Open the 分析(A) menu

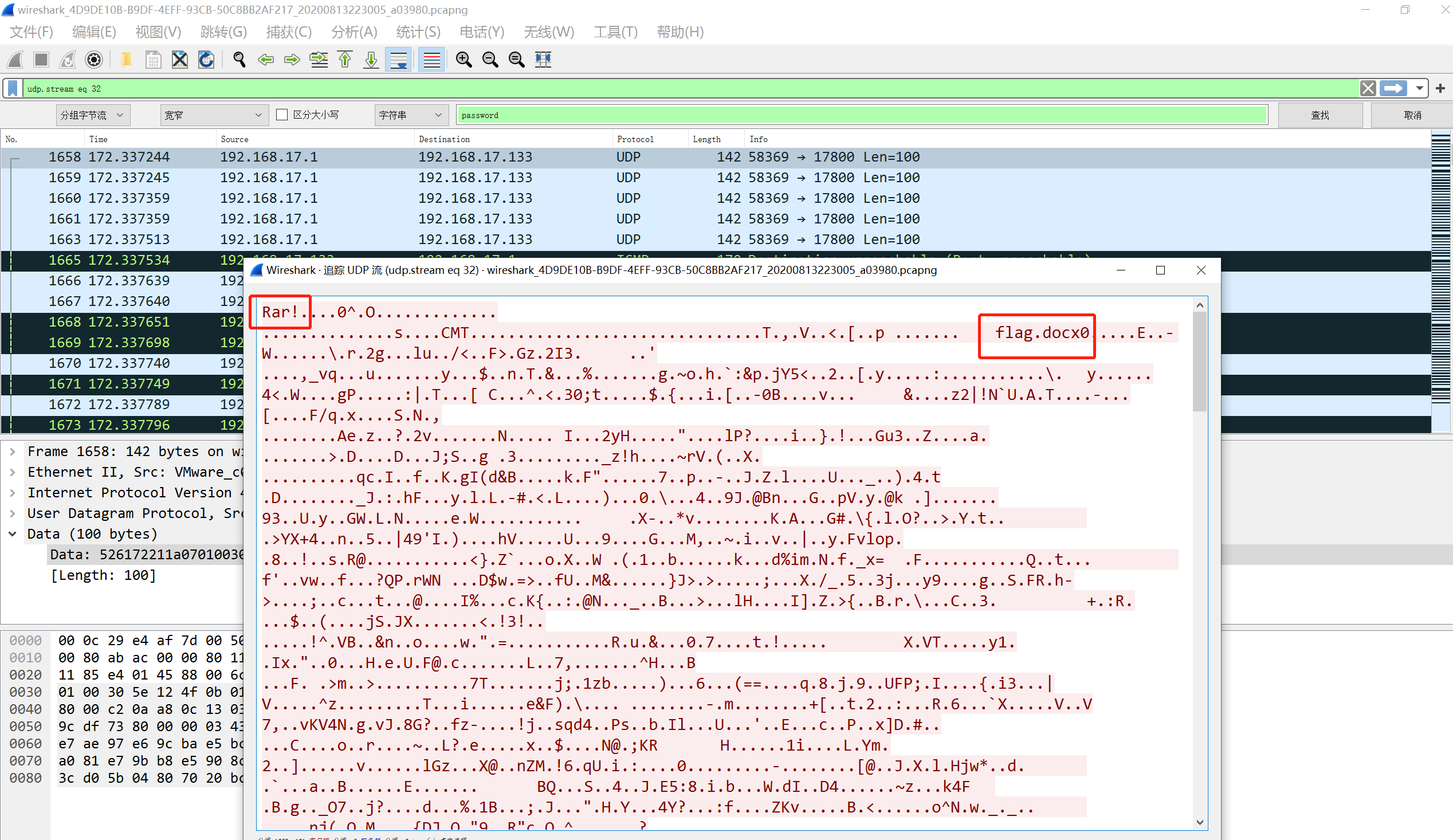(x=354, y=32)
